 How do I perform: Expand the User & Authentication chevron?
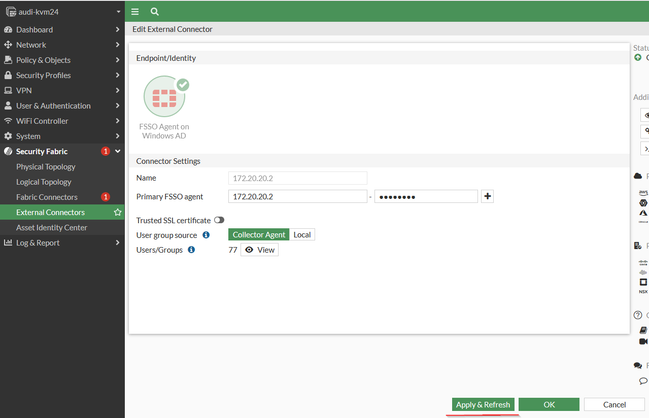click(x=118, y=106)
